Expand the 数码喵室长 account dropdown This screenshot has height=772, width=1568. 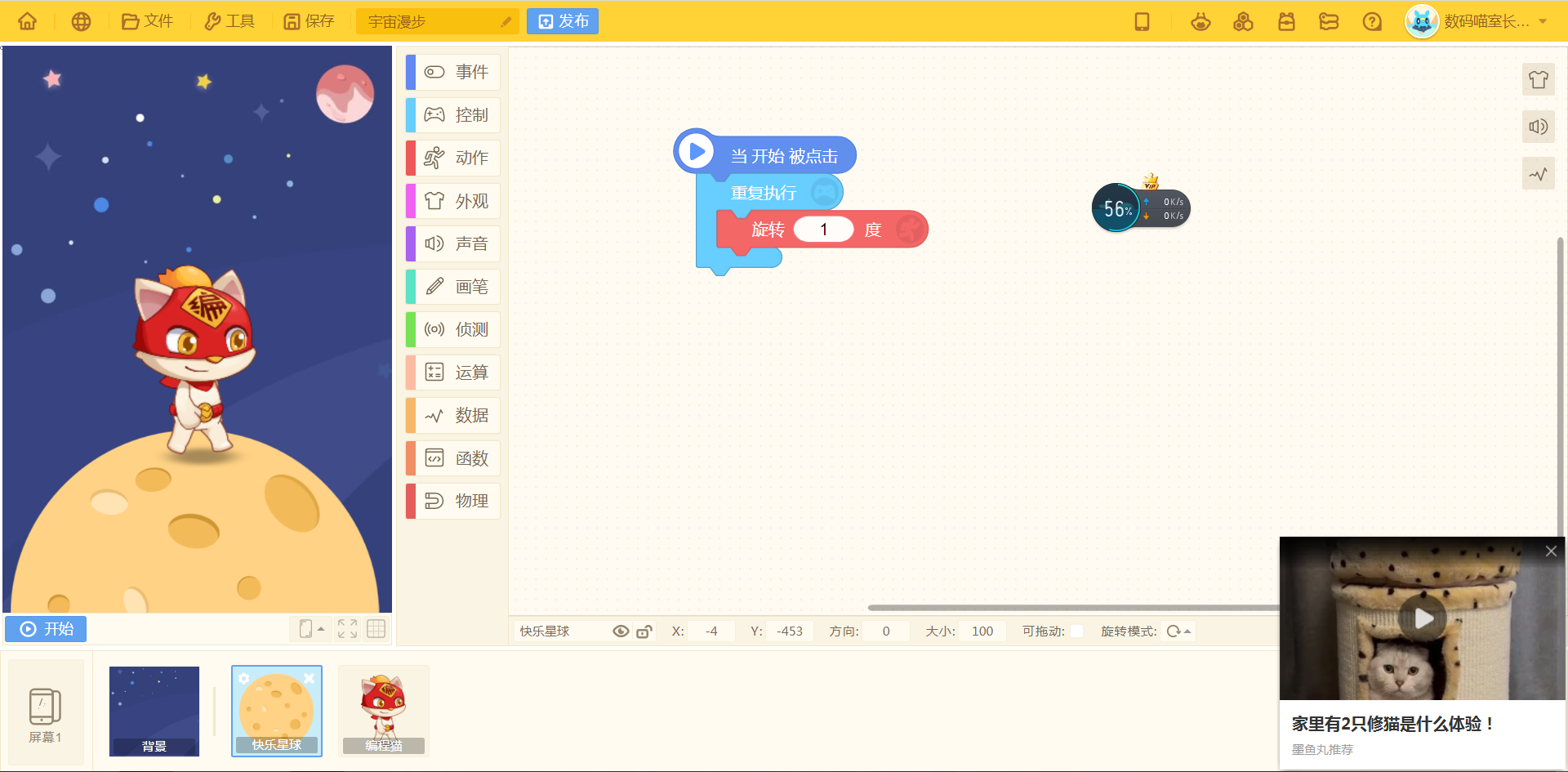coord(1543,21)
